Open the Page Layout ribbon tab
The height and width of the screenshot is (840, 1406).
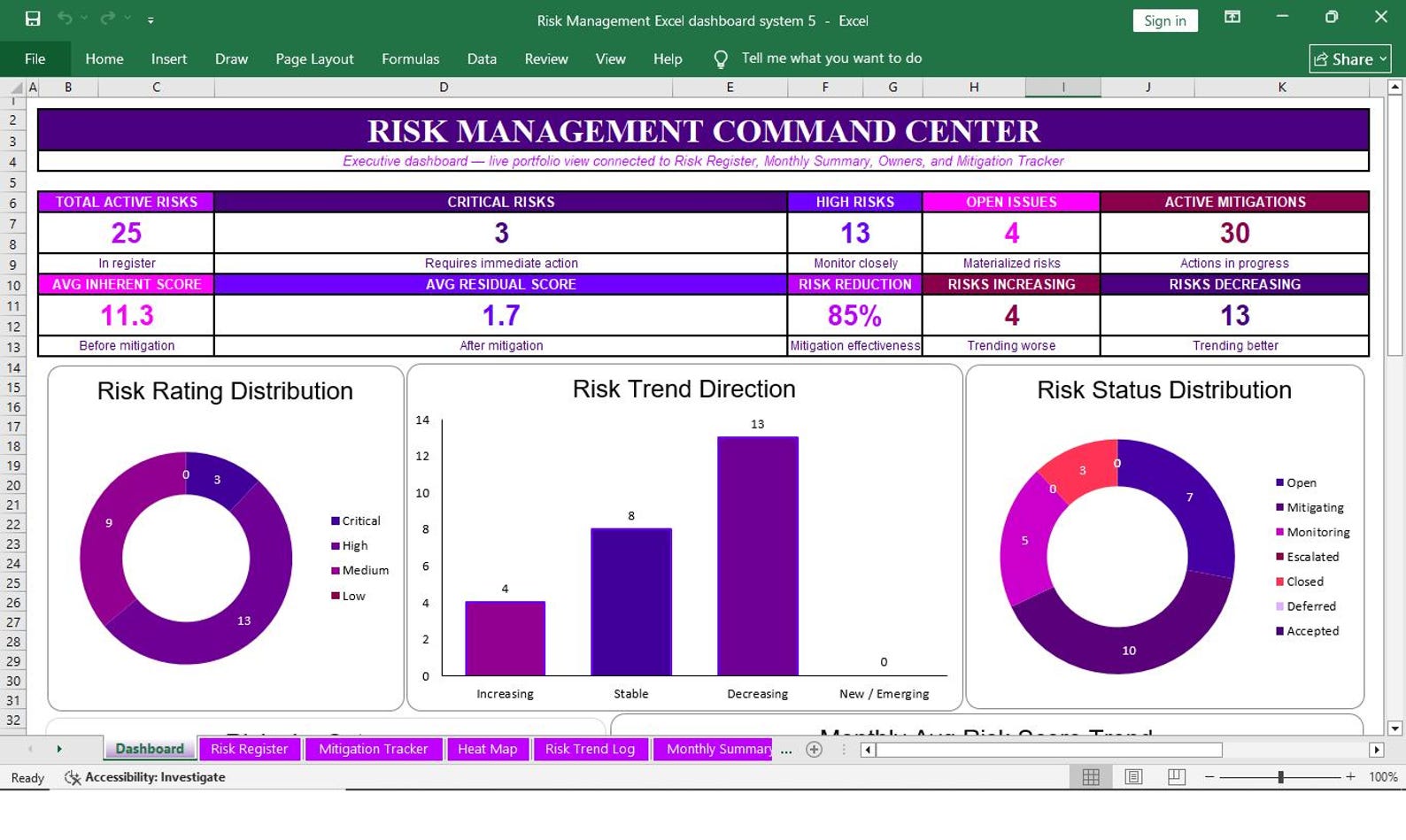(x=314, y=58)
